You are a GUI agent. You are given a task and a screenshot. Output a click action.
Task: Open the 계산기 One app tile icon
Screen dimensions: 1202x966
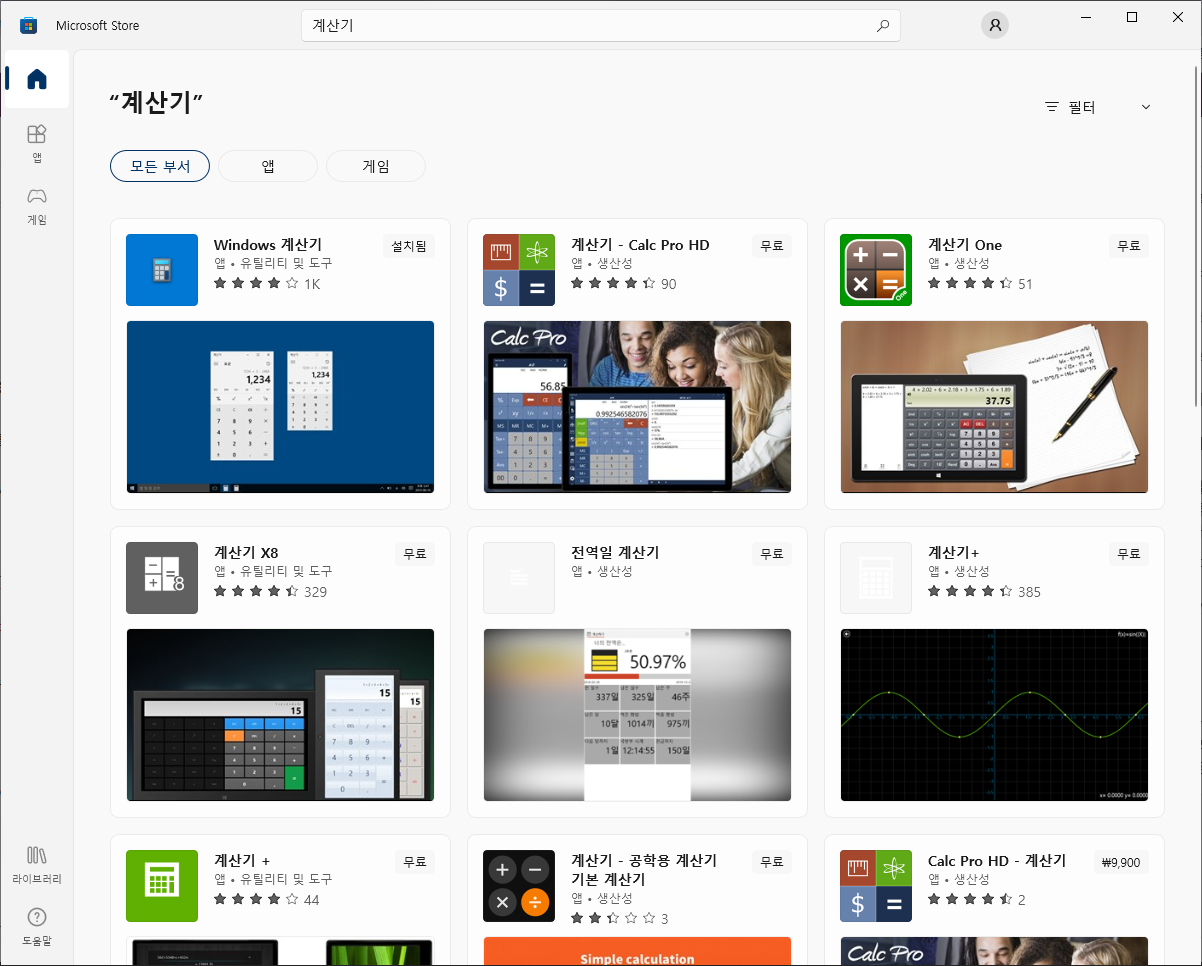coord(875,270)
